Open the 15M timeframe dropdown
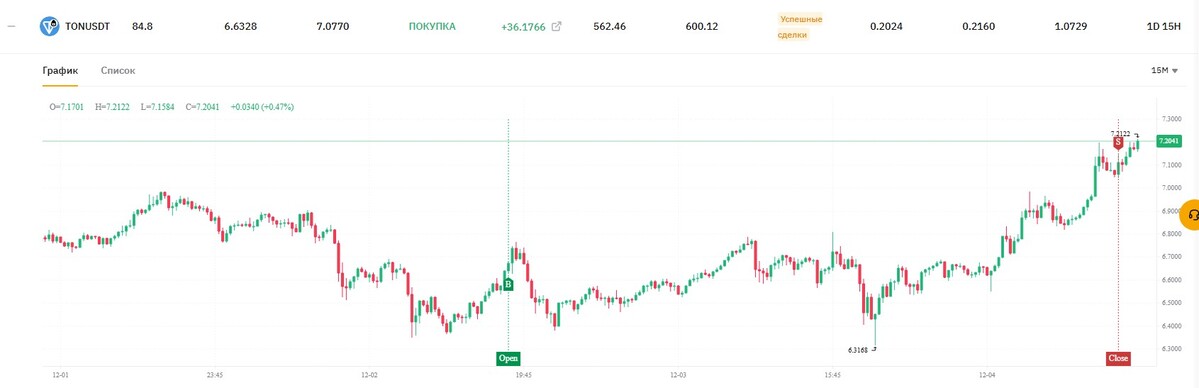The image size is (1199, 388). click(x=1164, y=70)
